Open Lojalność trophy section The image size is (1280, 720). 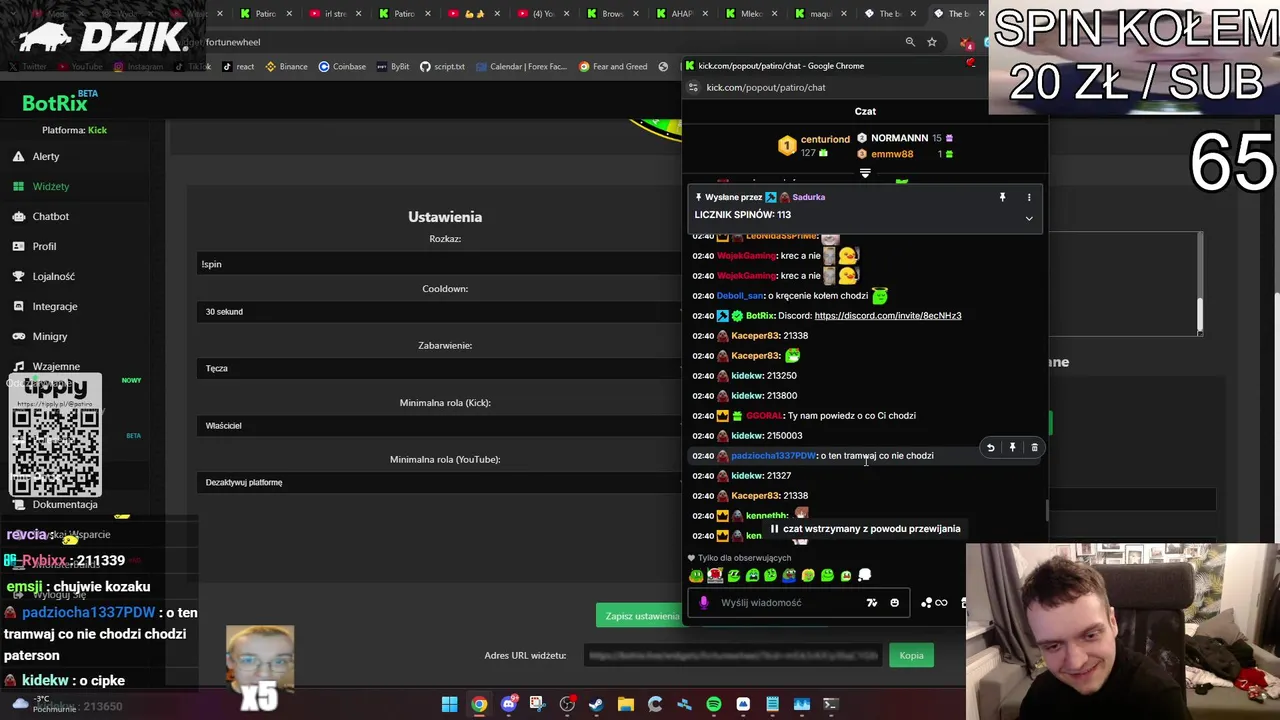tap(53, 276)
